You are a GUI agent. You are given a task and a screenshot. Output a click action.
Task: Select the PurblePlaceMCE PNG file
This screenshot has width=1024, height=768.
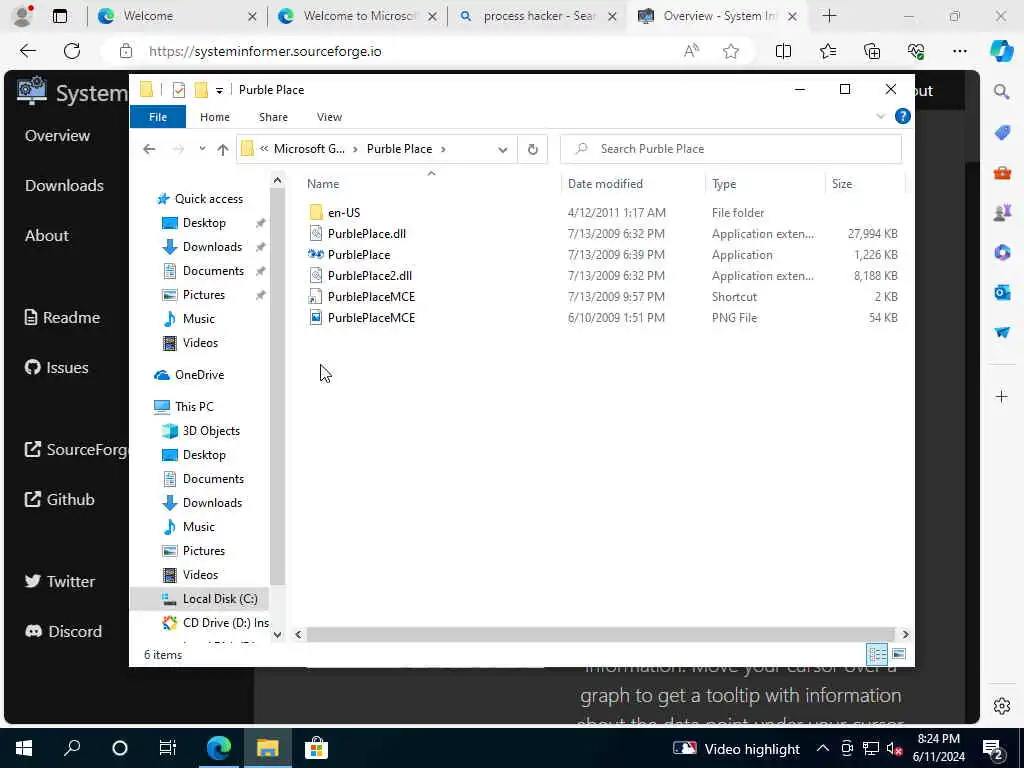[x=371, y=317]
